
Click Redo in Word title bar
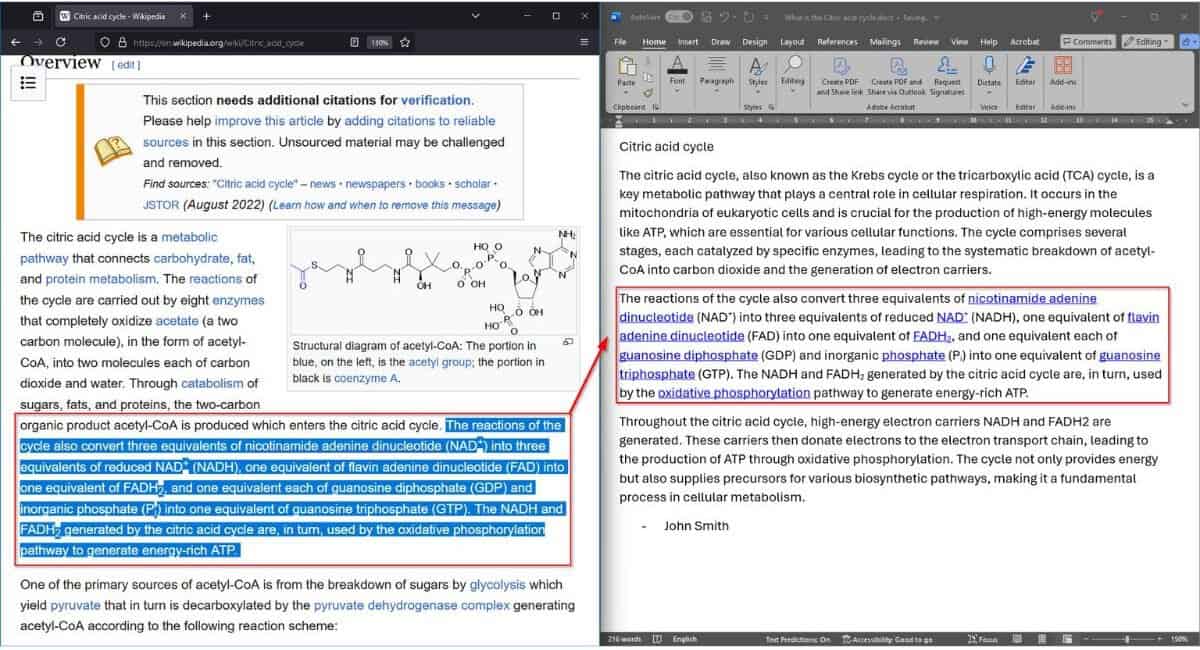click(748, 17)
